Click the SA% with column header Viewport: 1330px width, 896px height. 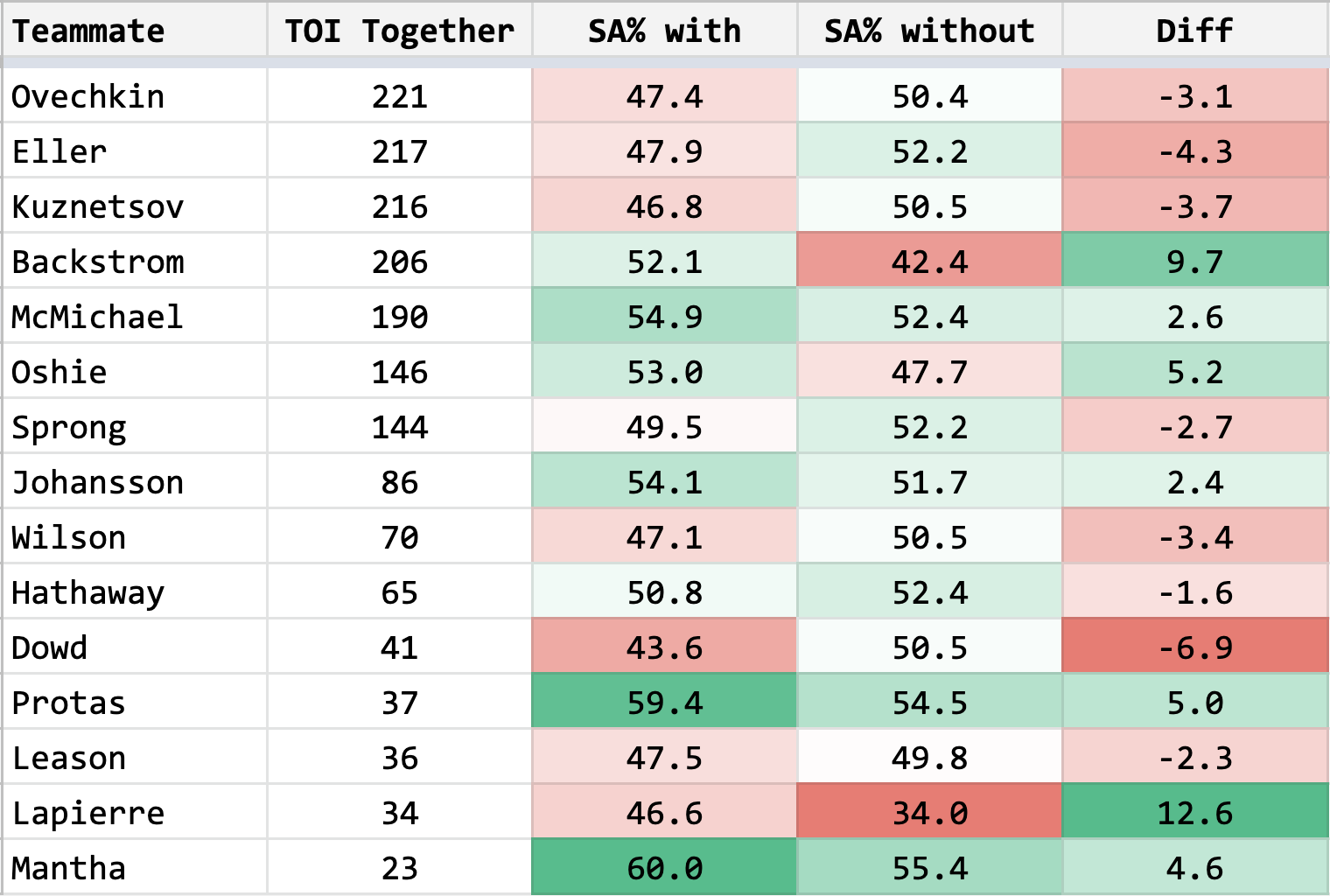pyautogui.click(x=664, y=31)
